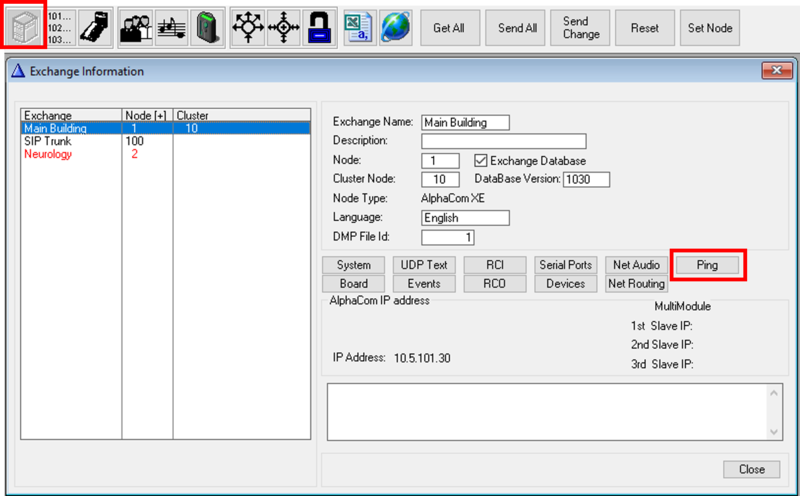
Task: Open the Devices button
Action: (x=565, y=284)
